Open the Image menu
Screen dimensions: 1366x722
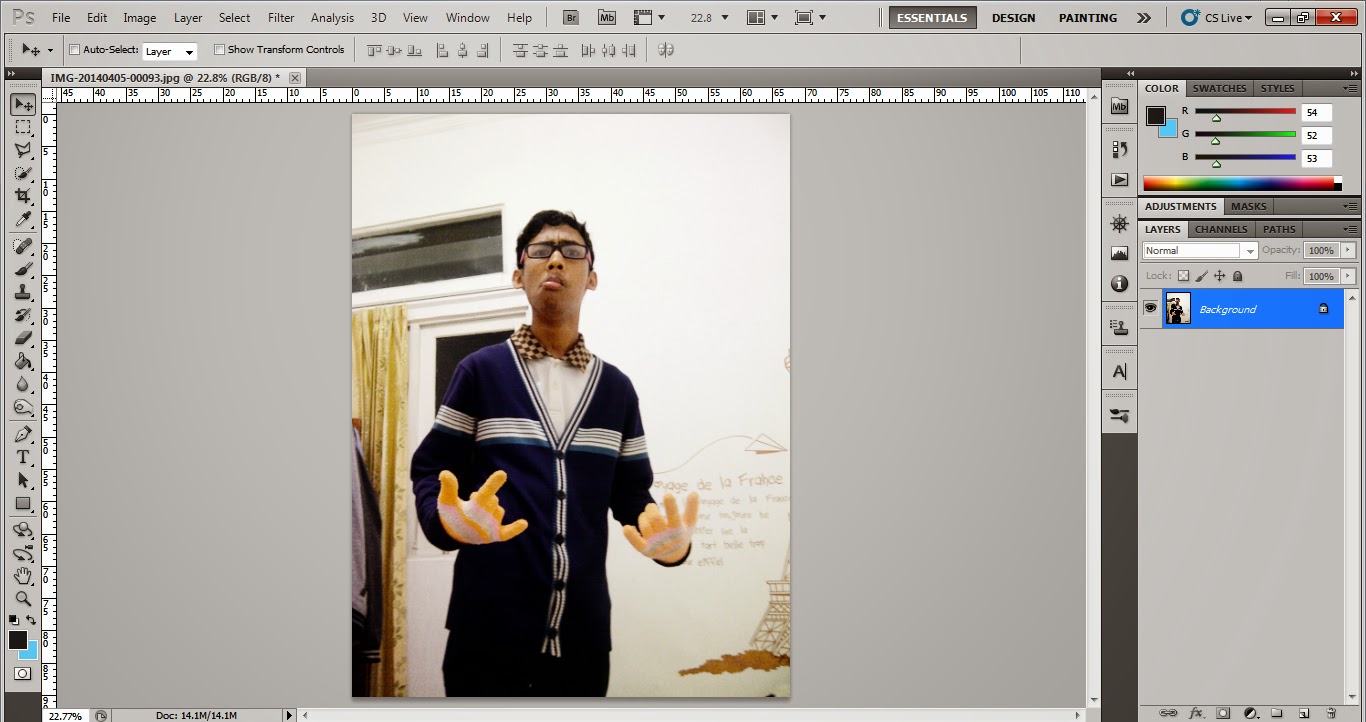pyautogui.click(x=139, y=18)
